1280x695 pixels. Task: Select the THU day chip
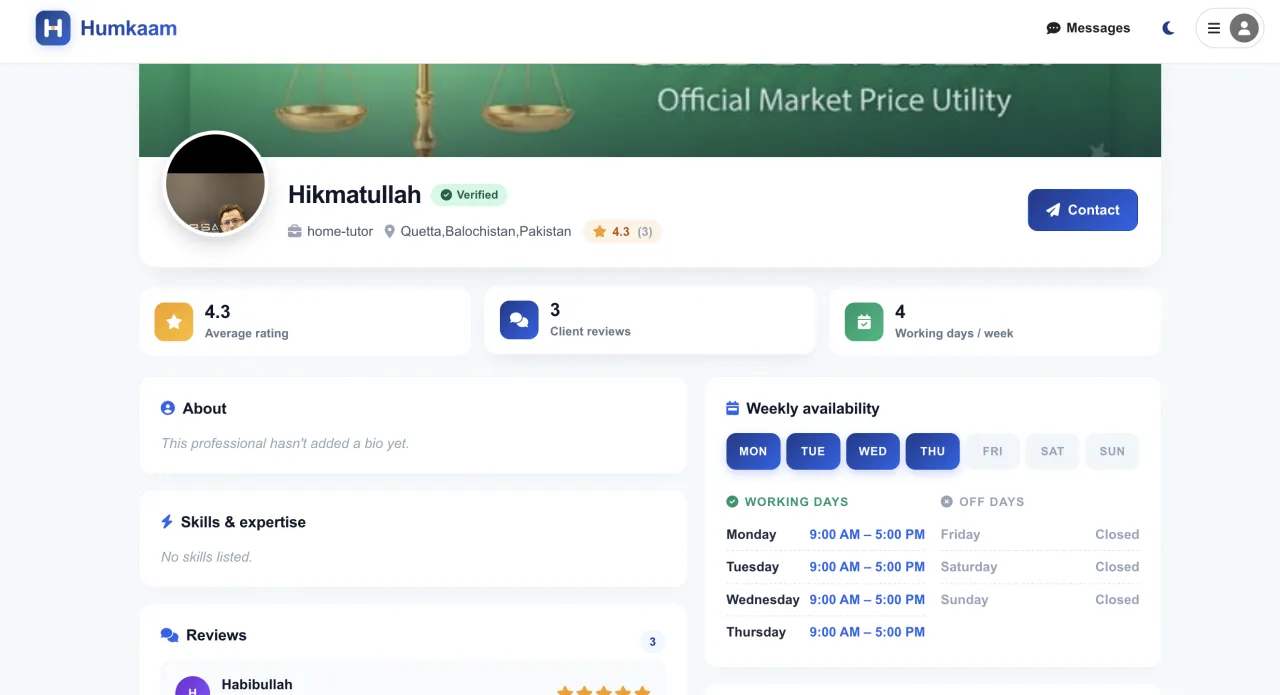tap(933, 451)
